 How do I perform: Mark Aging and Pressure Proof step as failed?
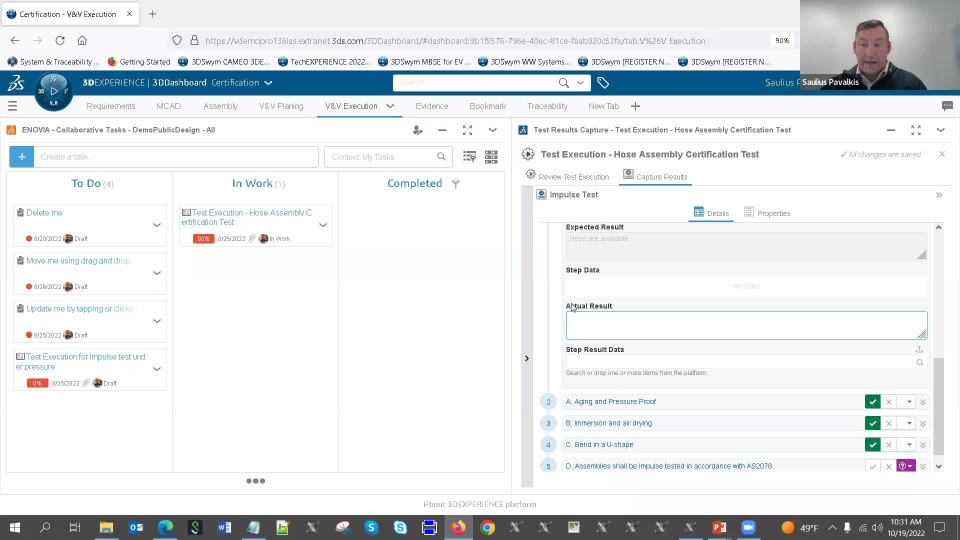pyautogui.click(x=889, y=402)
